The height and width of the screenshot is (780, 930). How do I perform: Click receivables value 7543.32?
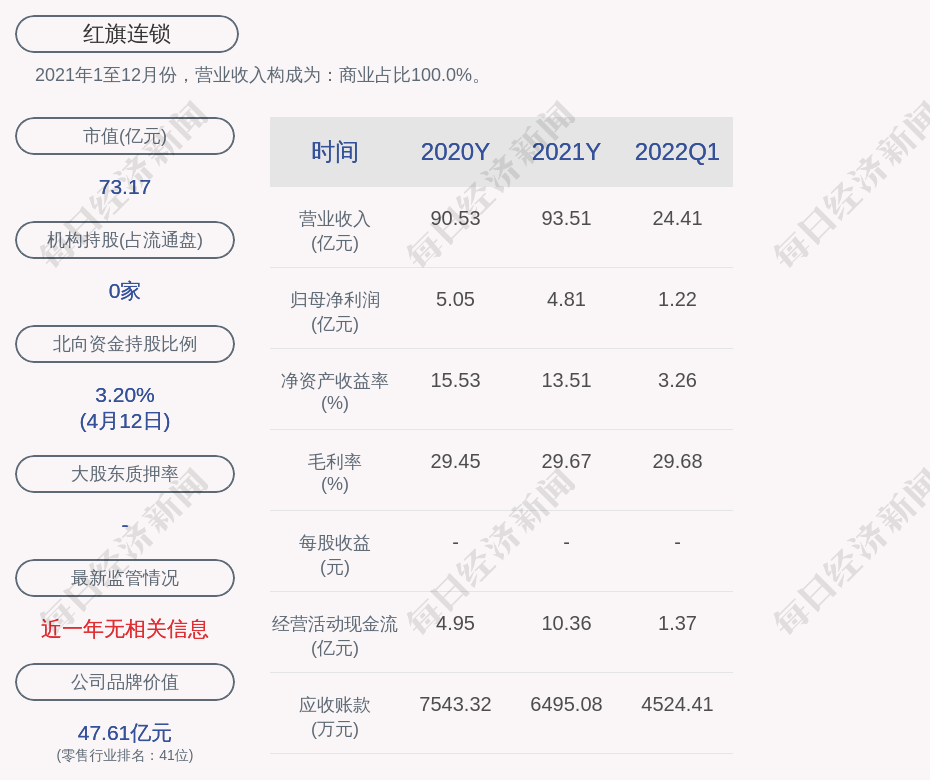click(455, 705)
